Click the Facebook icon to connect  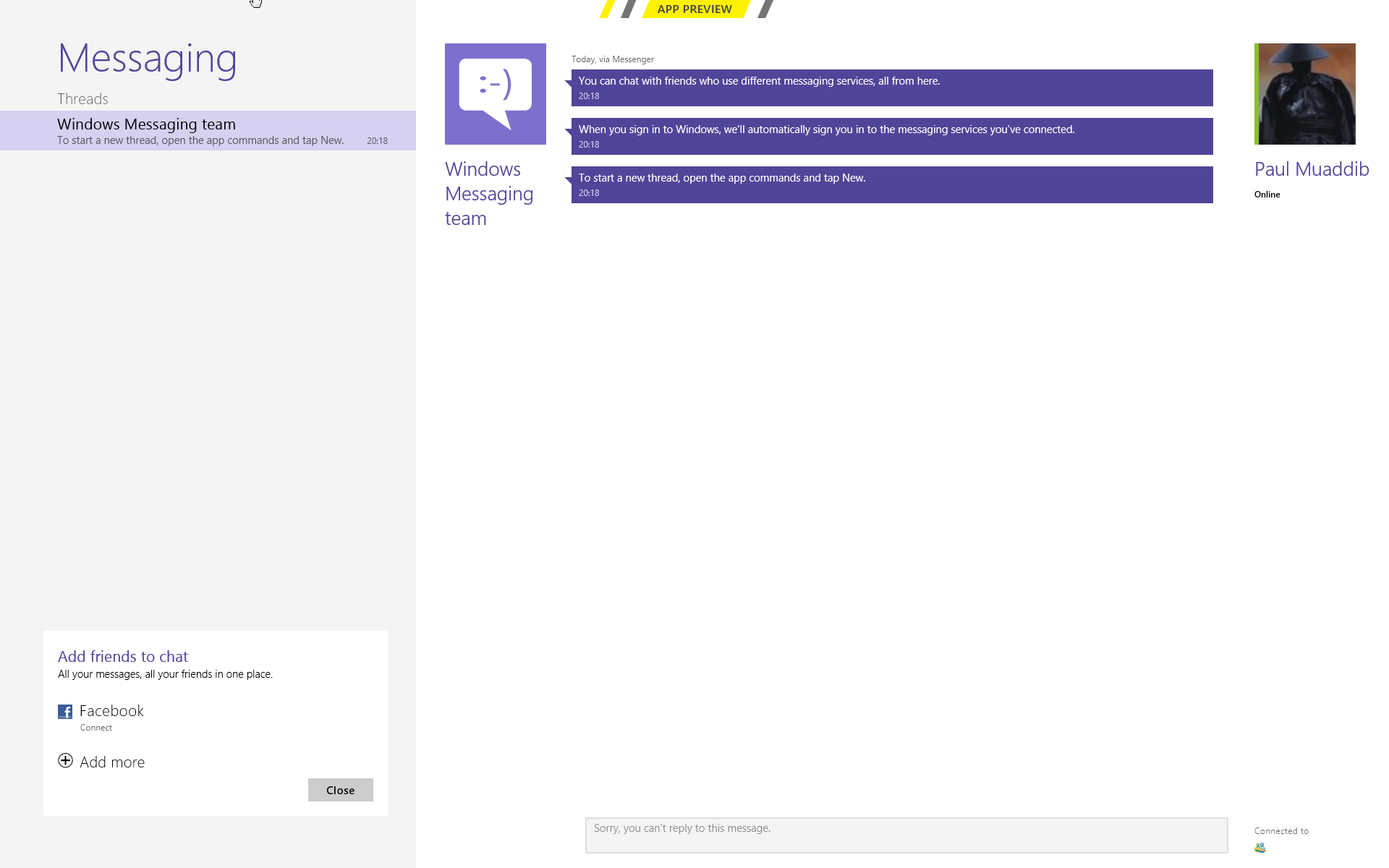(65, 711)
